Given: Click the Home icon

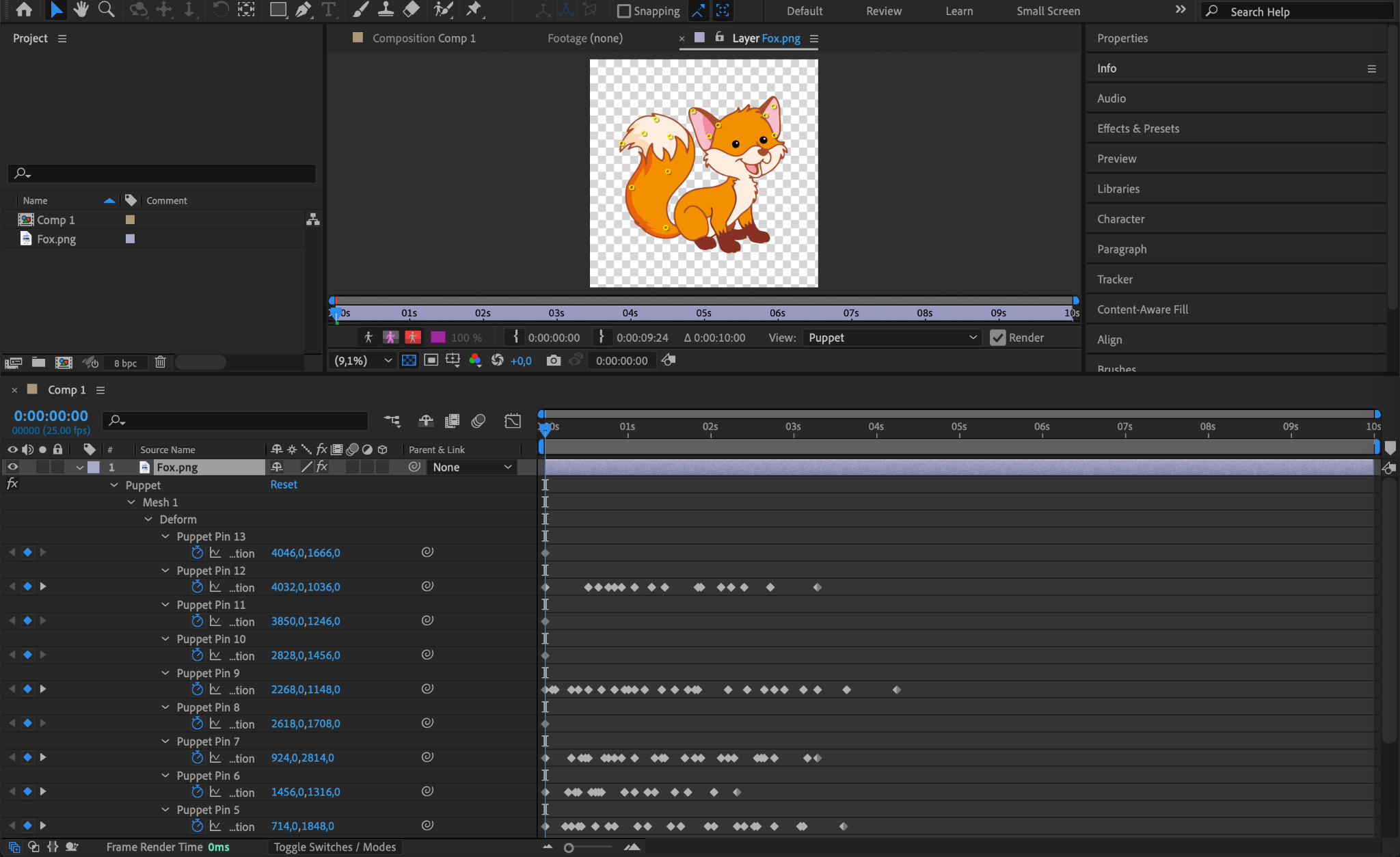Looking at the screenshot, I should click(x=24, y=10).
